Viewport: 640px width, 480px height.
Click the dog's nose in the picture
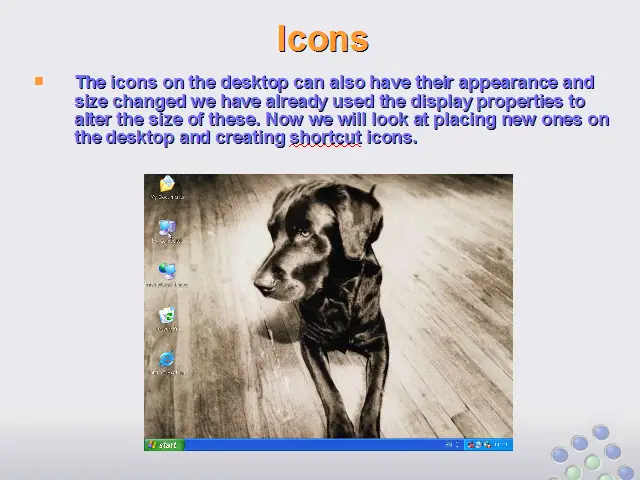tap(263, 286)
